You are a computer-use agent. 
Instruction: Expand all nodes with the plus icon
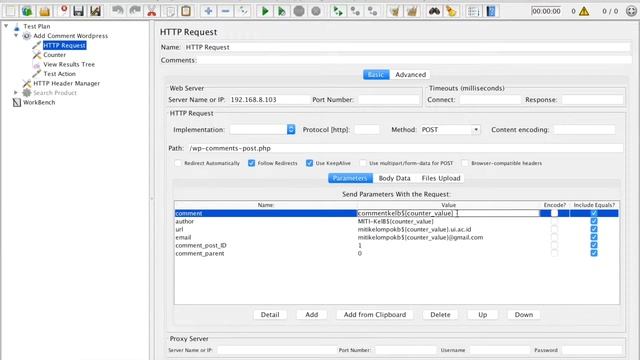[208, 11]
